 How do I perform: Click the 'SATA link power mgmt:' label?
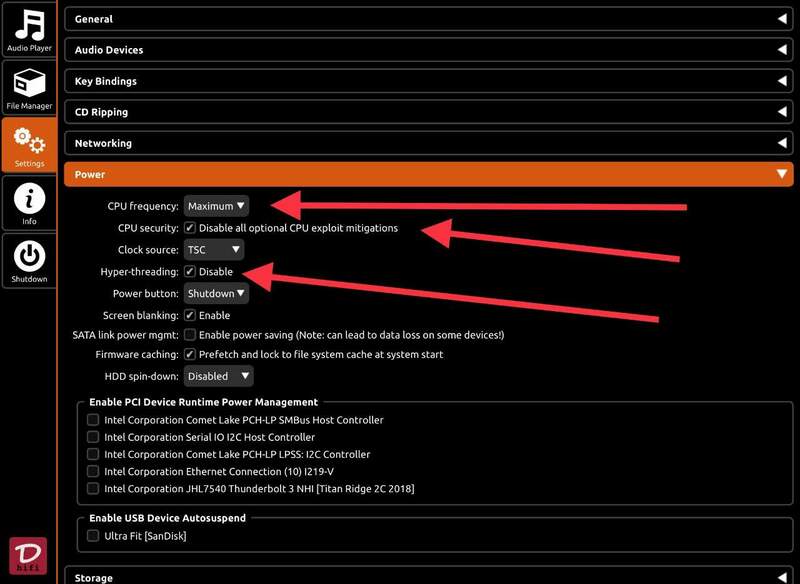[x=126, y=335]
